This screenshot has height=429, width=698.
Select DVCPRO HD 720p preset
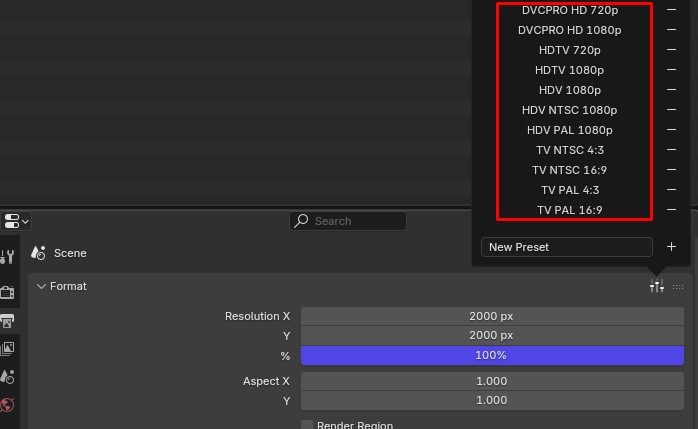coord(570,10)
